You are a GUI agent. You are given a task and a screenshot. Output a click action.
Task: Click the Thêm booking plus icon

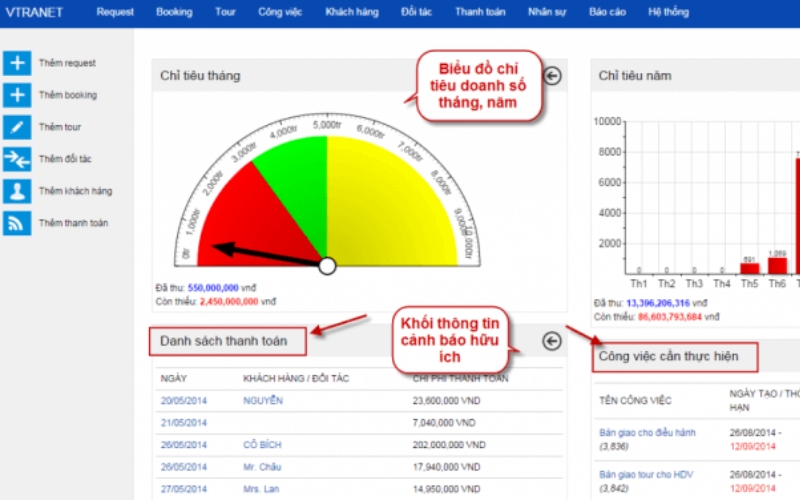point(17,95)
